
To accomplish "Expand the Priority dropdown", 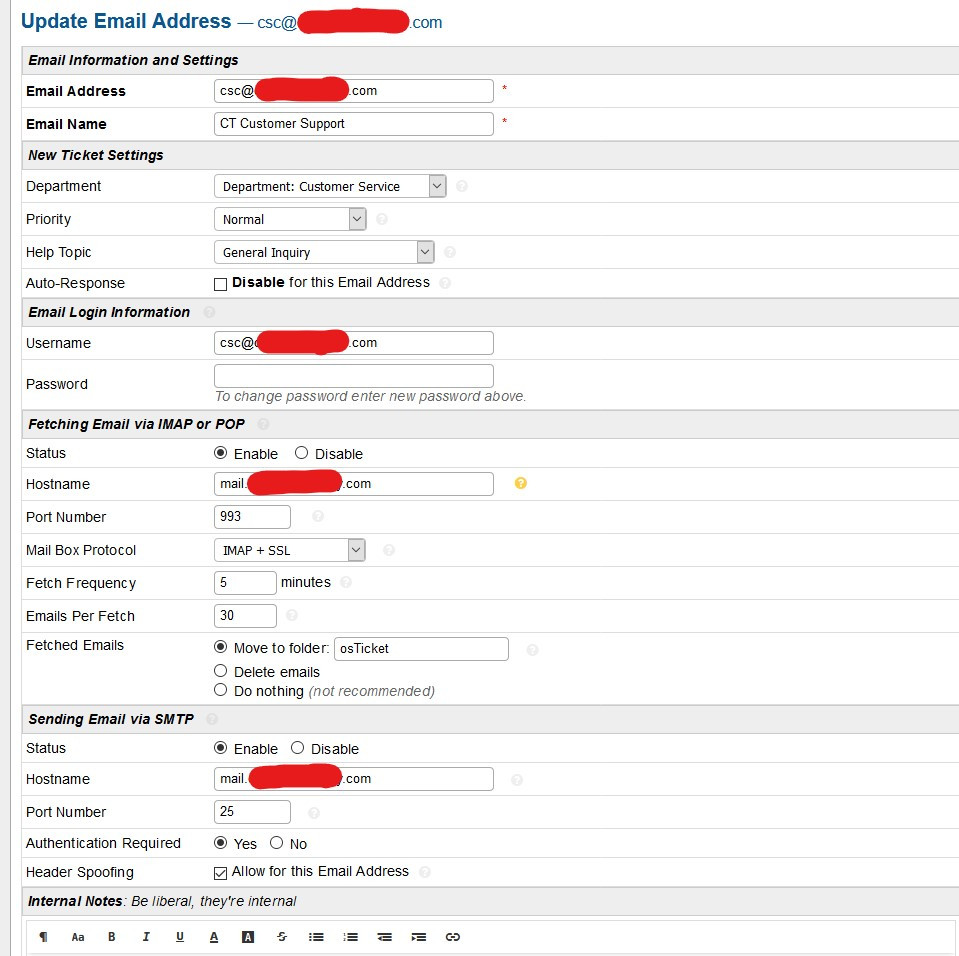I will pyautogui.click(x=290, y=219).
